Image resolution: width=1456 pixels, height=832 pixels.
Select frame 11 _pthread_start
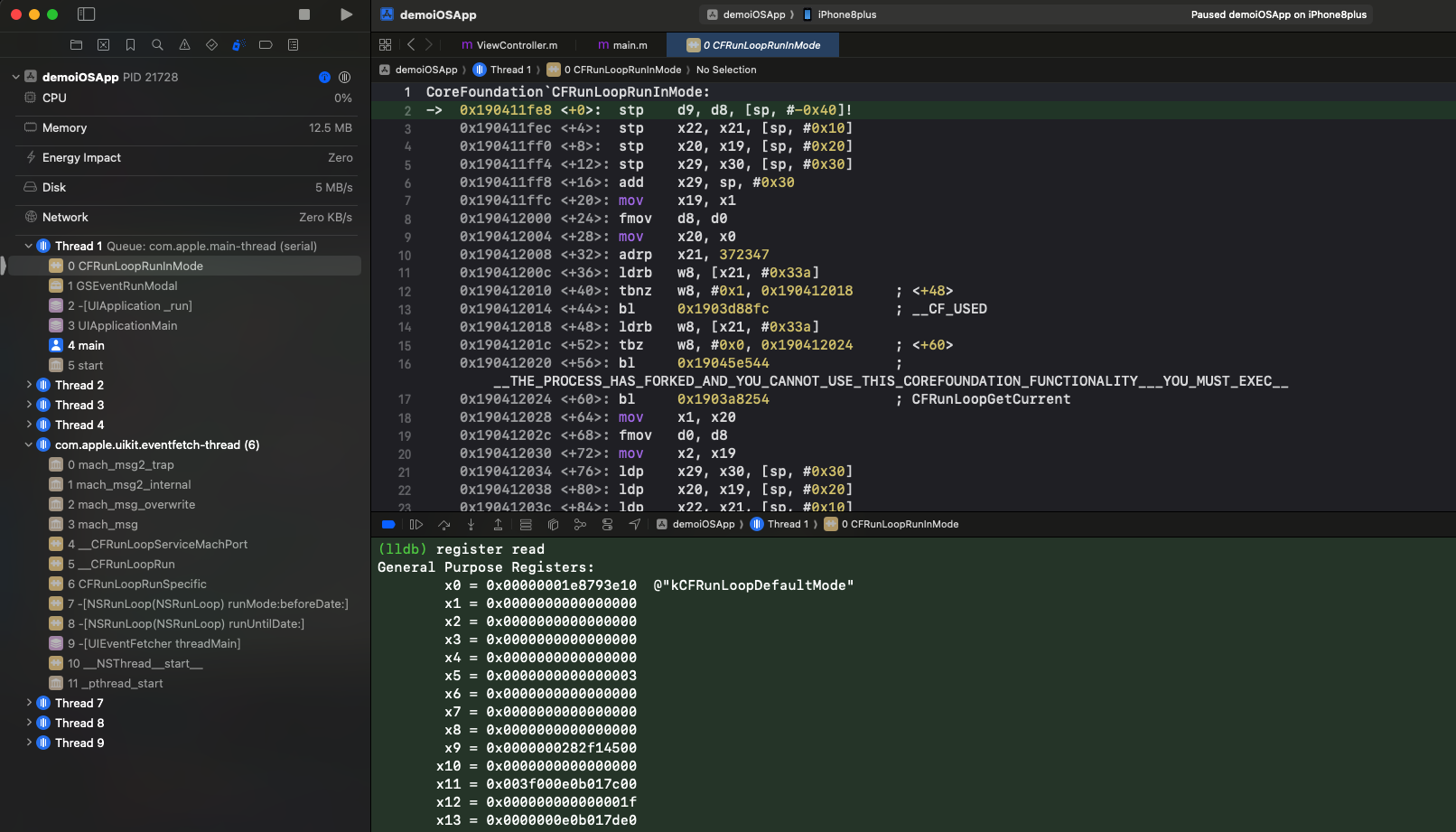click(184, 683)
